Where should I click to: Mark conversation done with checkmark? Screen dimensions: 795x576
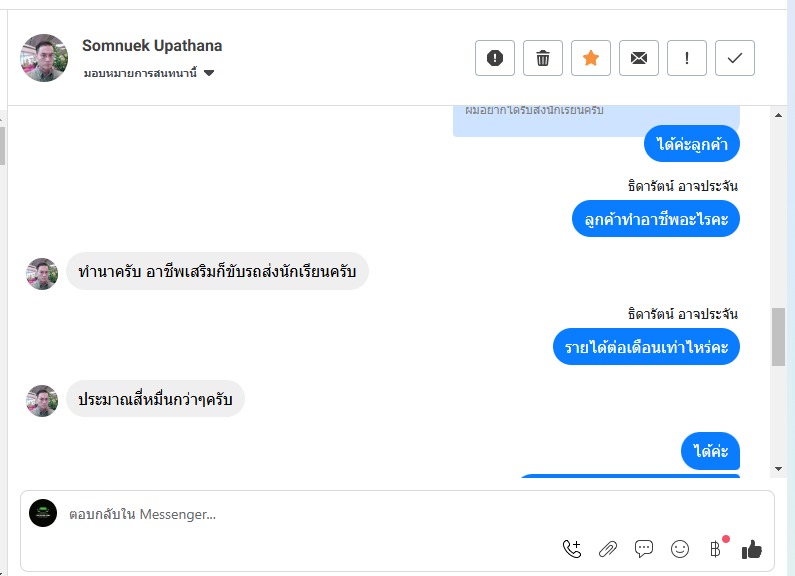pos(735,58)
